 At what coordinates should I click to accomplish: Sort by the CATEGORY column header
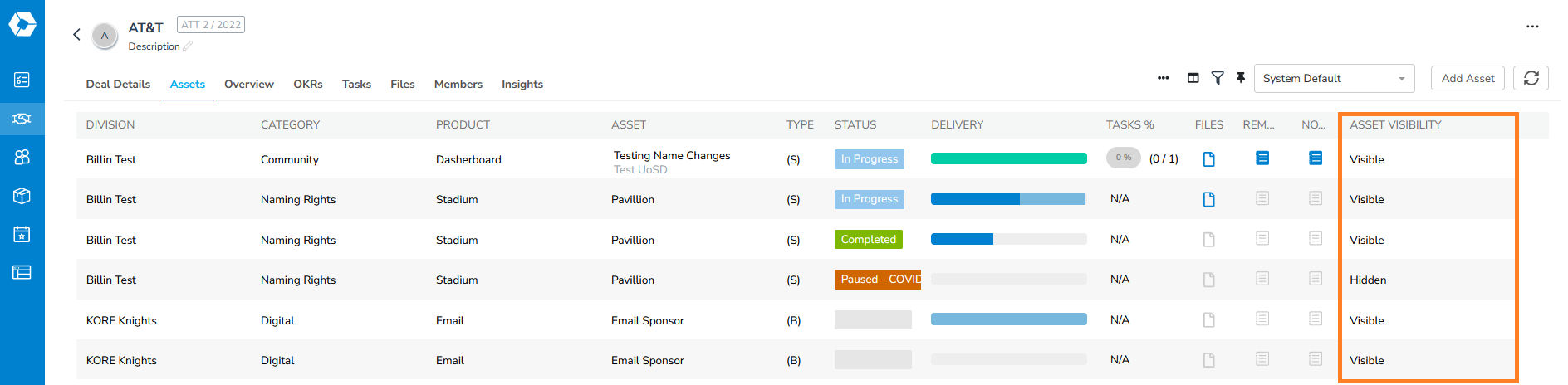[x=290, y=124]
